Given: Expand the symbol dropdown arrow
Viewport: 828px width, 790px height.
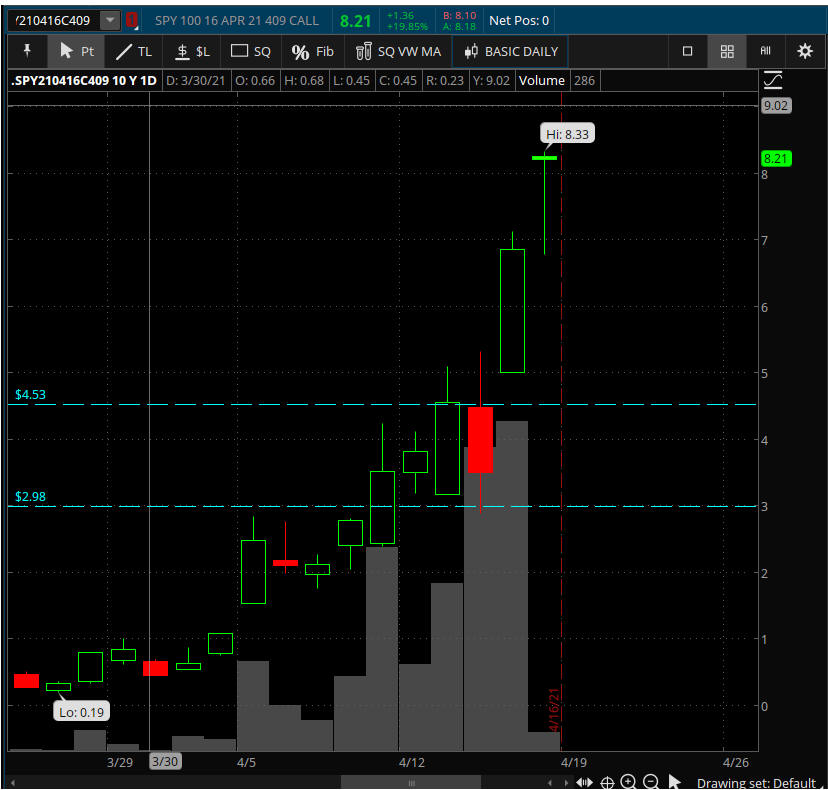Looking at the screenshot, I should click(x=109, y=20).
